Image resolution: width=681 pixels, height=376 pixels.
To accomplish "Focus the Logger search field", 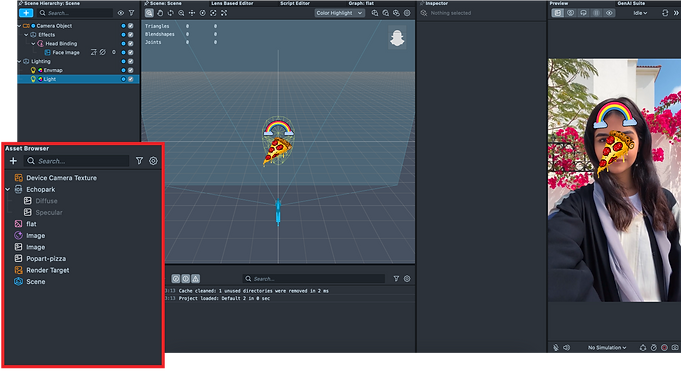I will point(314,279).
